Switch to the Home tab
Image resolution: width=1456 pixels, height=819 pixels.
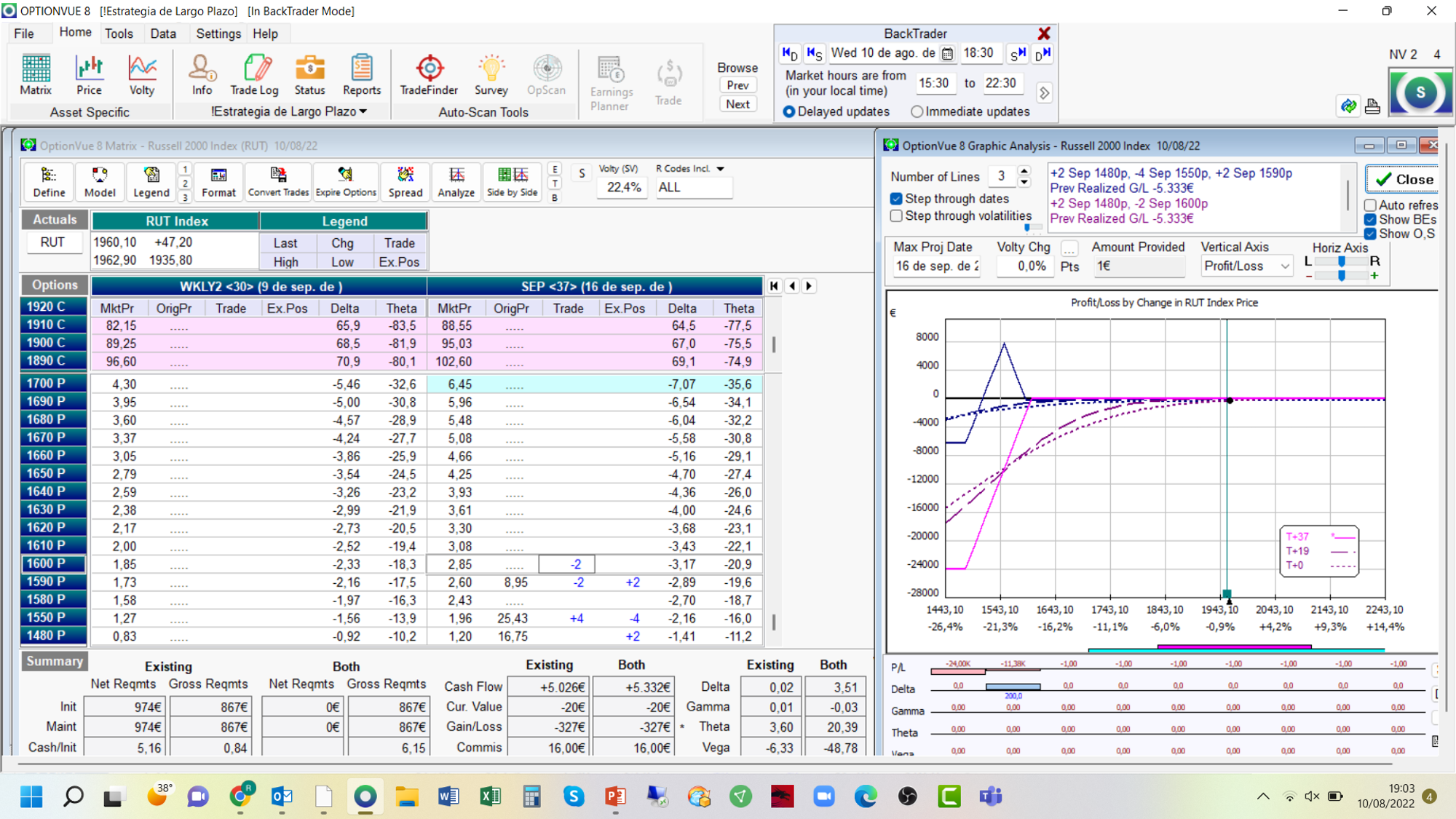point(75,33)
